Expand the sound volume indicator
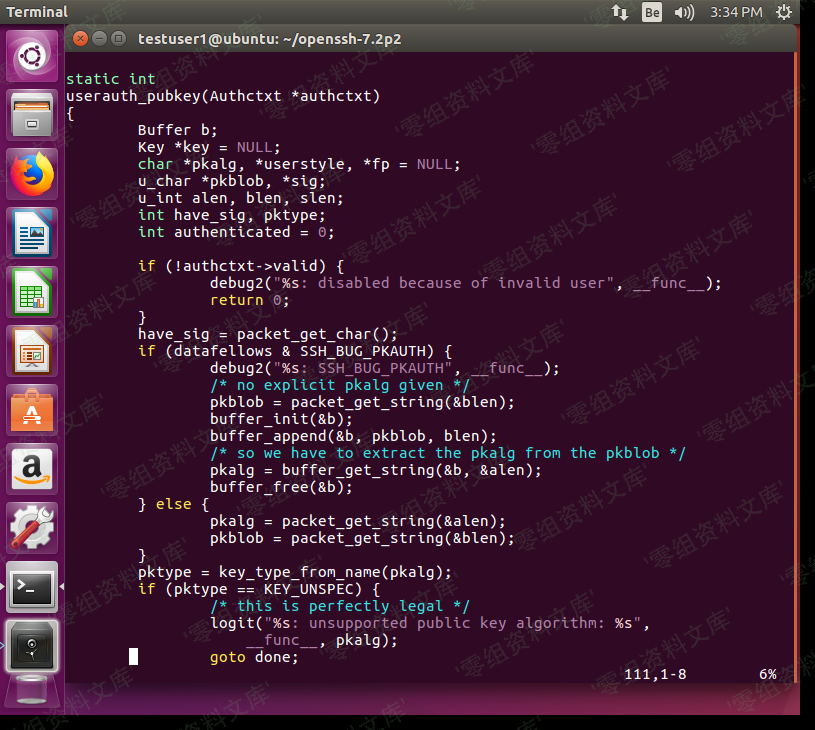 [x=684, y=12]
